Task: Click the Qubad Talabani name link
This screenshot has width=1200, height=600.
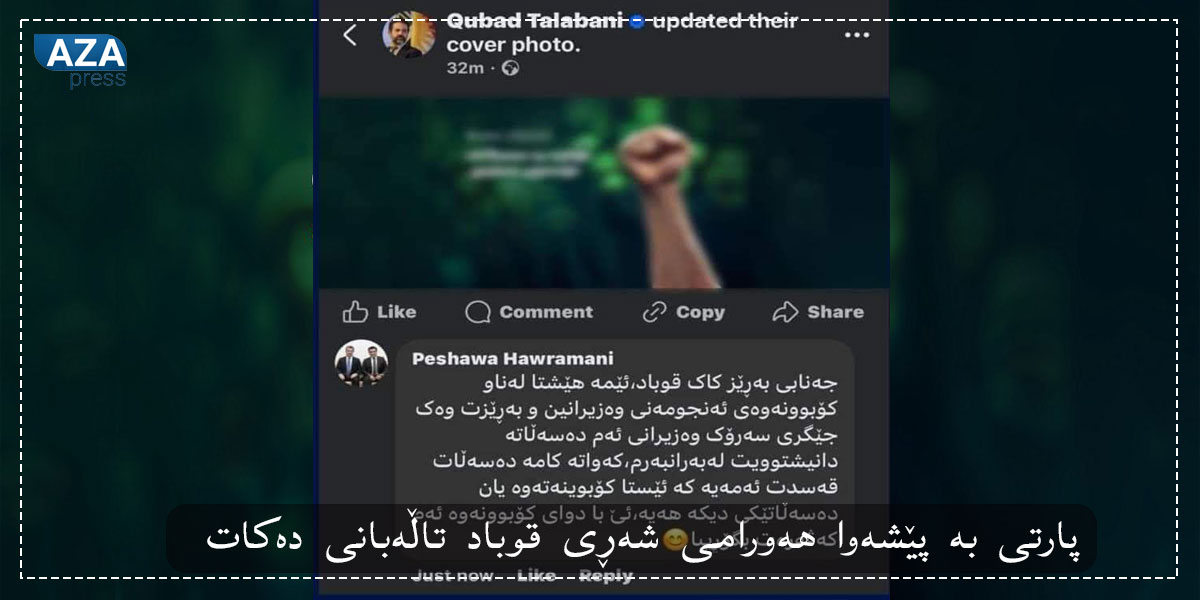Action: pyautogui.click(x=535, y=21)
